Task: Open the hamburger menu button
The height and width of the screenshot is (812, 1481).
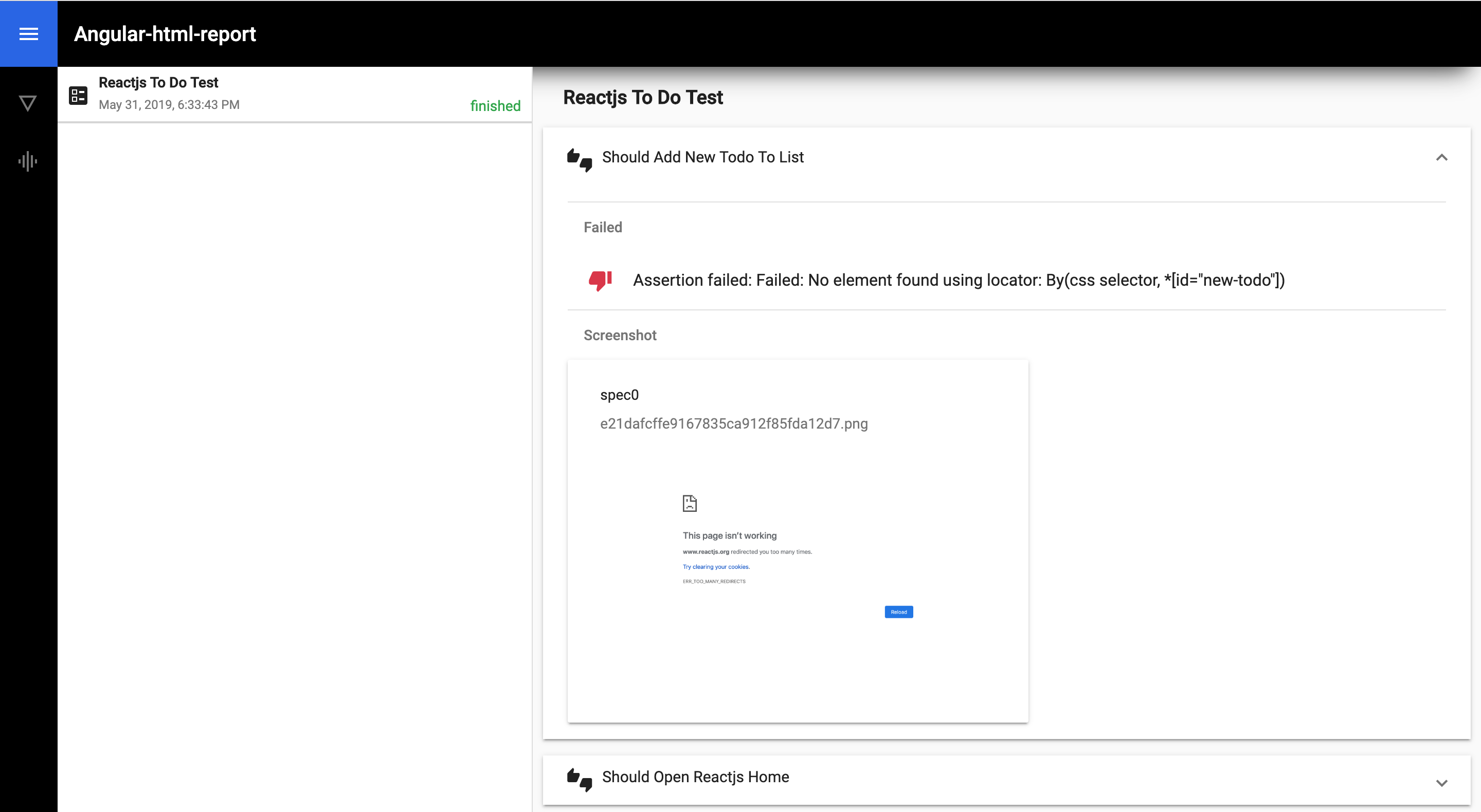Action: coord(28,34)
